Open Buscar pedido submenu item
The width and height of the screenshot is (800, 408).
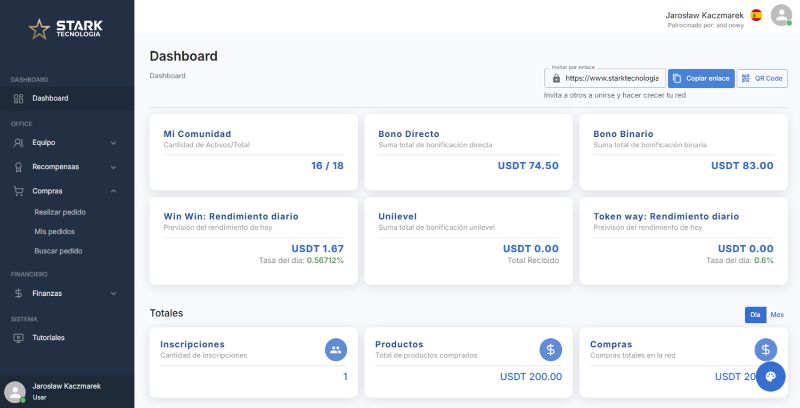coord(57,250)
